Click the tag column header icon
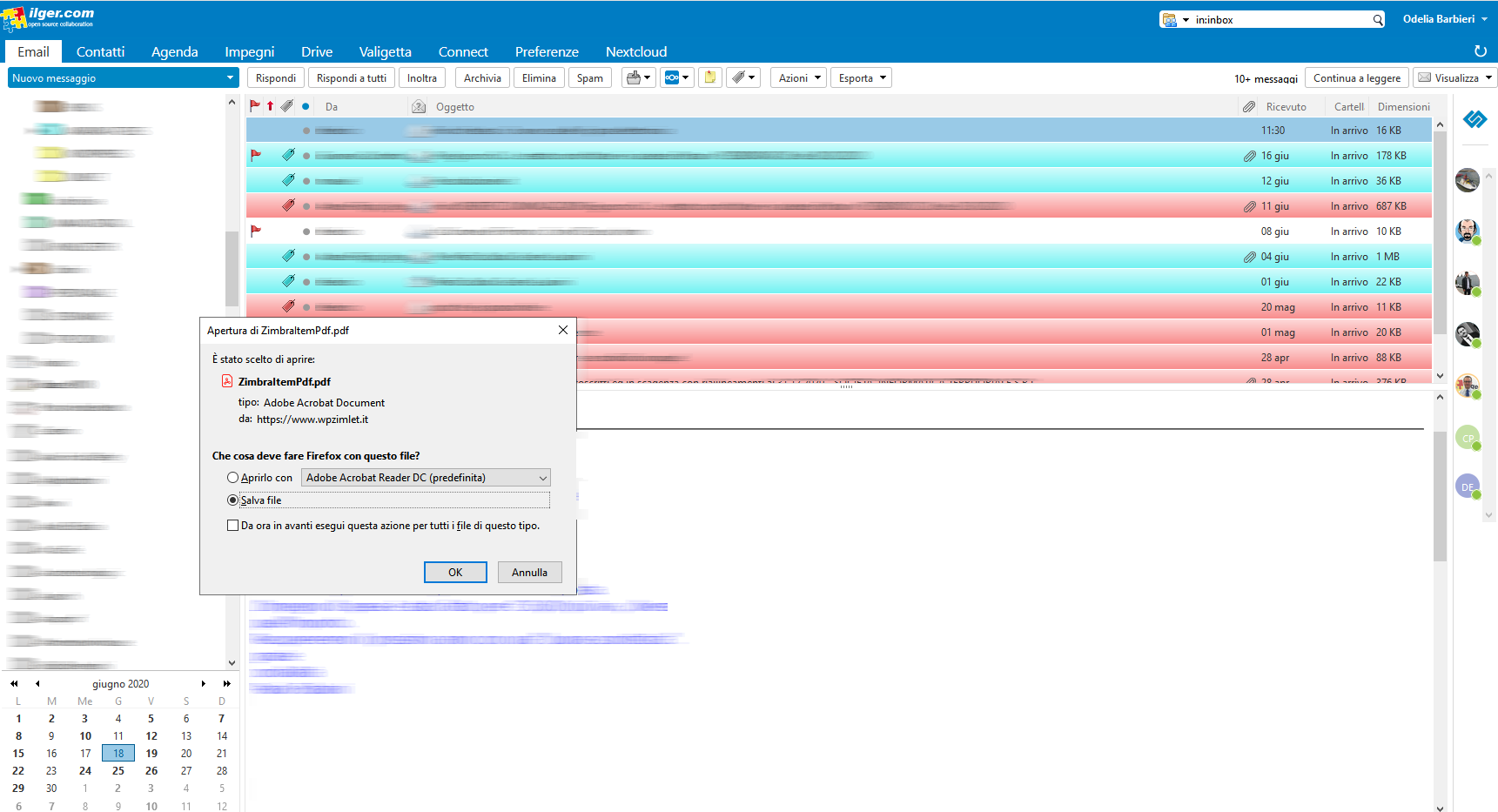This screenshot has width=1498, height=812. click(286, 106)
